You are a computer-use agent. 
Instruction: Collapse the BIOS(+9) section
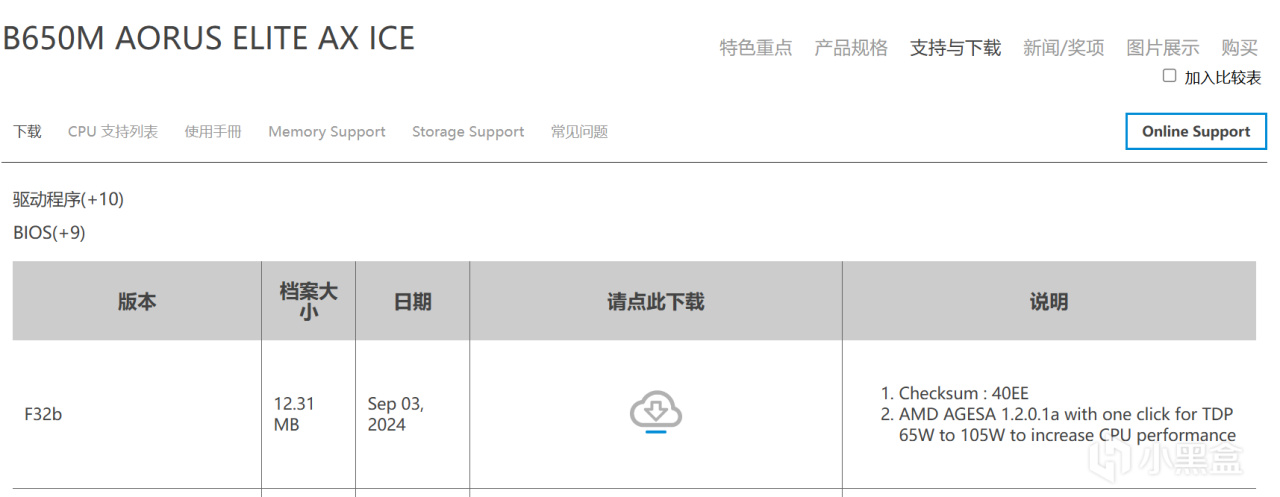click(x=49, y=233)
